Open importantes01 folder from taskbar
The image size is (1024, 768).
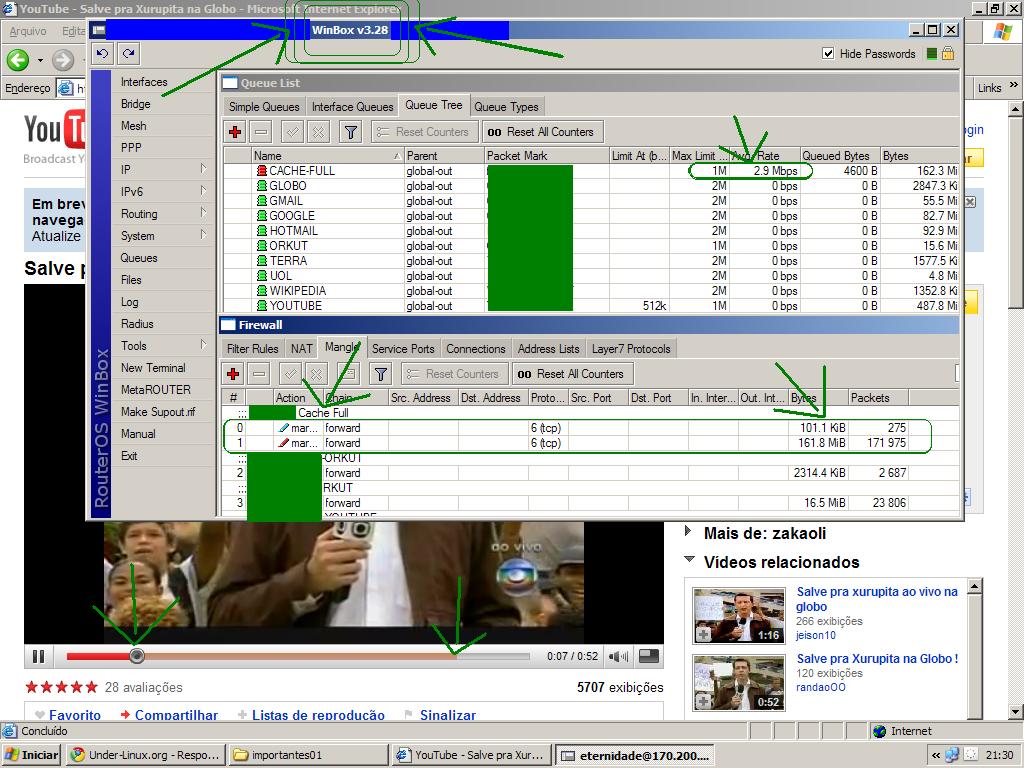[310, 755]
